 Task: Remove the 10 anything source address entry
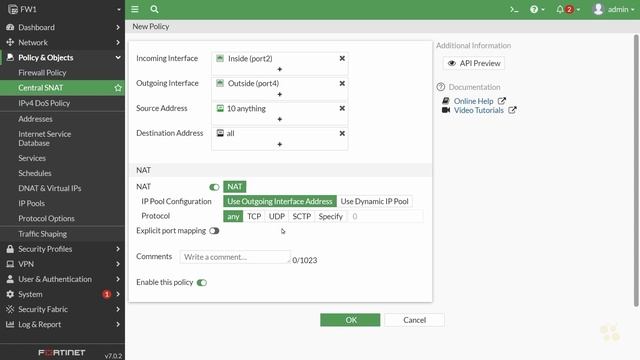click(342, 108)
